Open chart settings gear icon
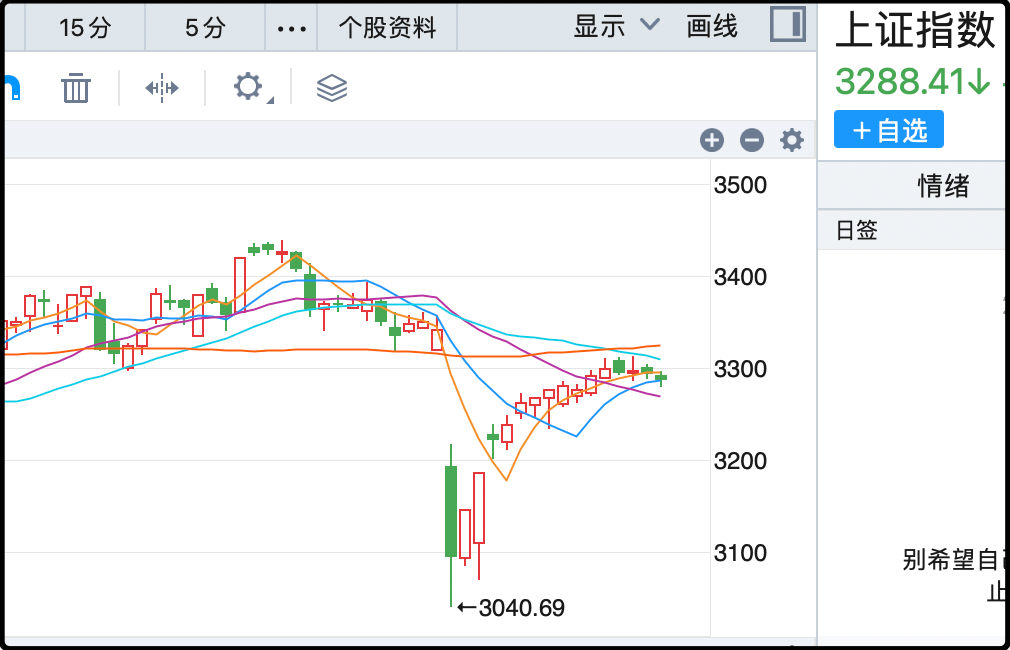The height and width of the screenshot is (650, 1010). (x=792, y=140)
